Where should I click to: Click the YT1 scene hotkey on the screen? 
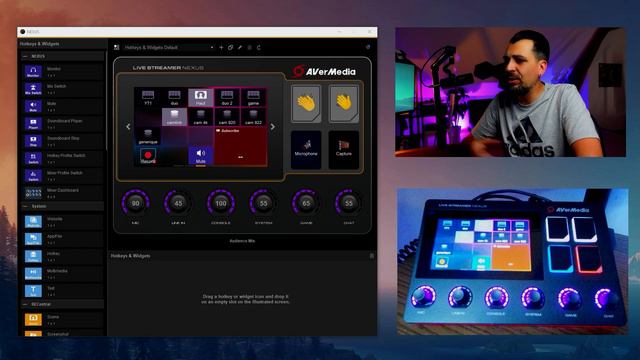(x=148, y=98)
